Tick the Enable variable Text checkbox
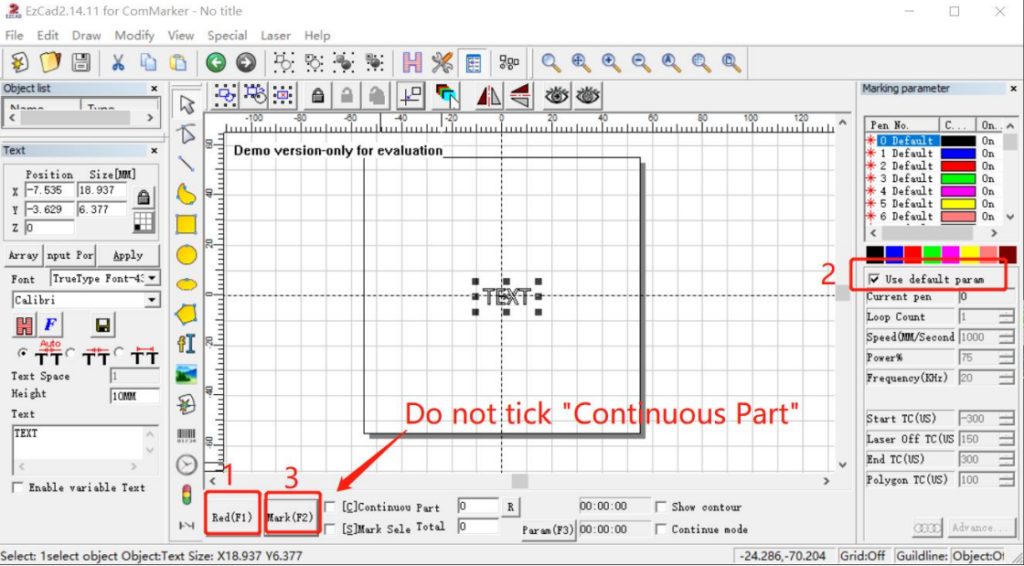Screen dimensions: 1024x566 17,487
